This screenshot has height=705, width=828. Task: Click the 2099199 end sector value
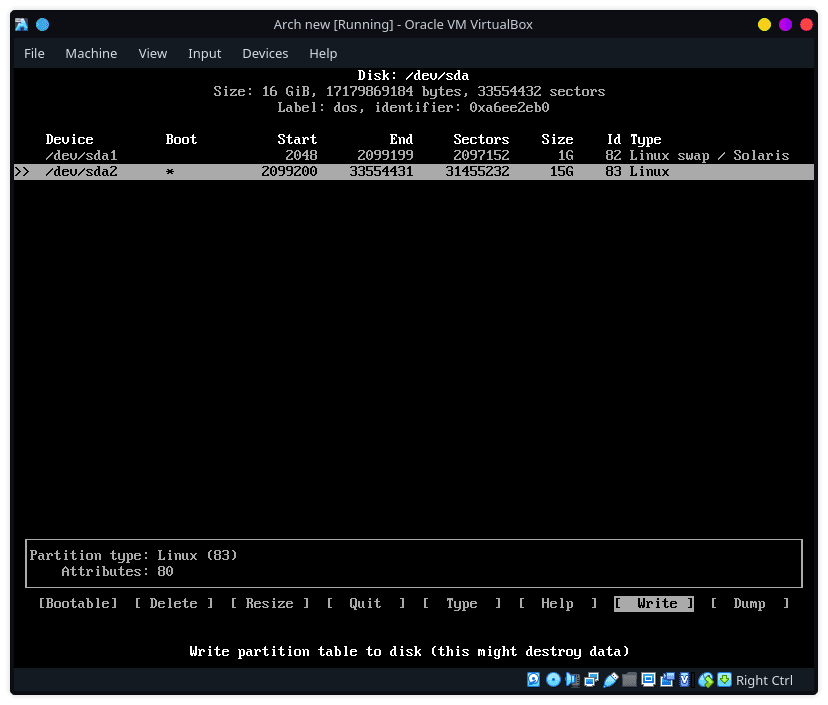385,155
